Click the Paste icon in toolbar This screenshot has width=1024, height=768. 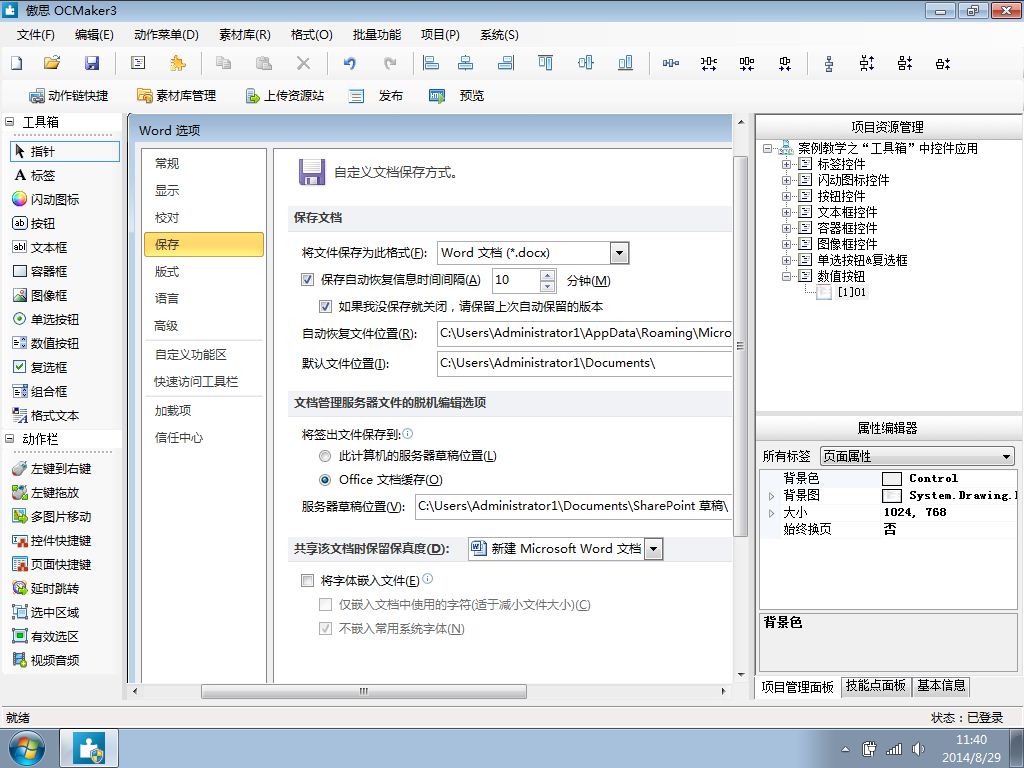point(263,63)
